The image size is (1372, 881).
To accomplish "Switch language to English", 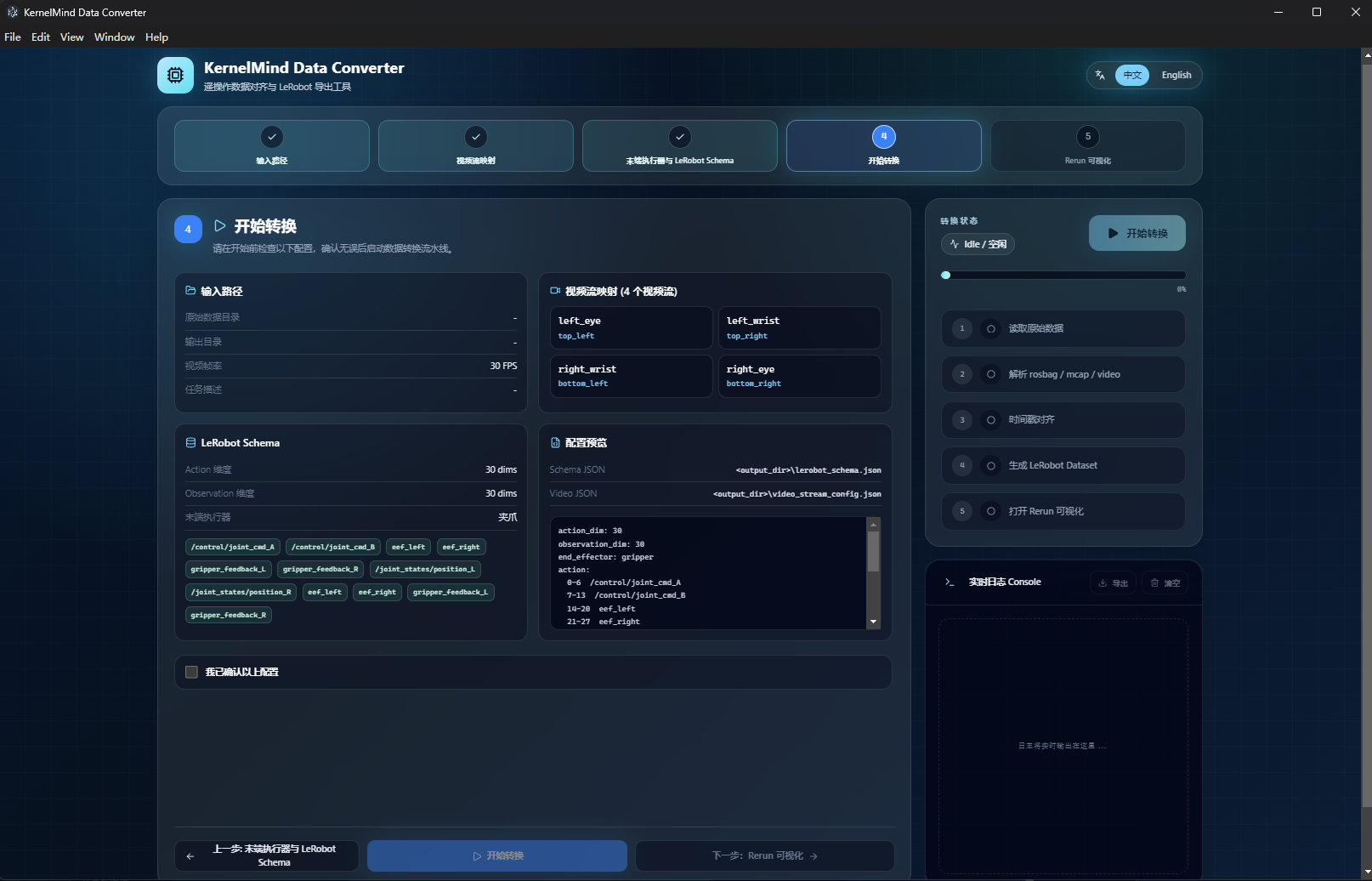I will [x=1176, y=75].
